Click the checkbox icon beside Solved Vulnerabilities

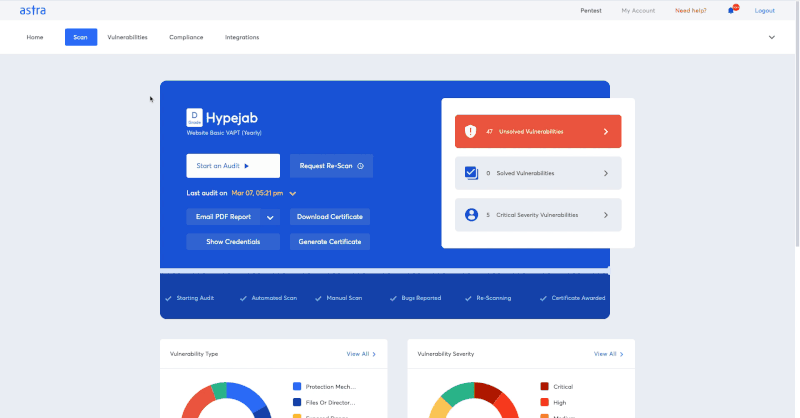[x=471, y=173]
